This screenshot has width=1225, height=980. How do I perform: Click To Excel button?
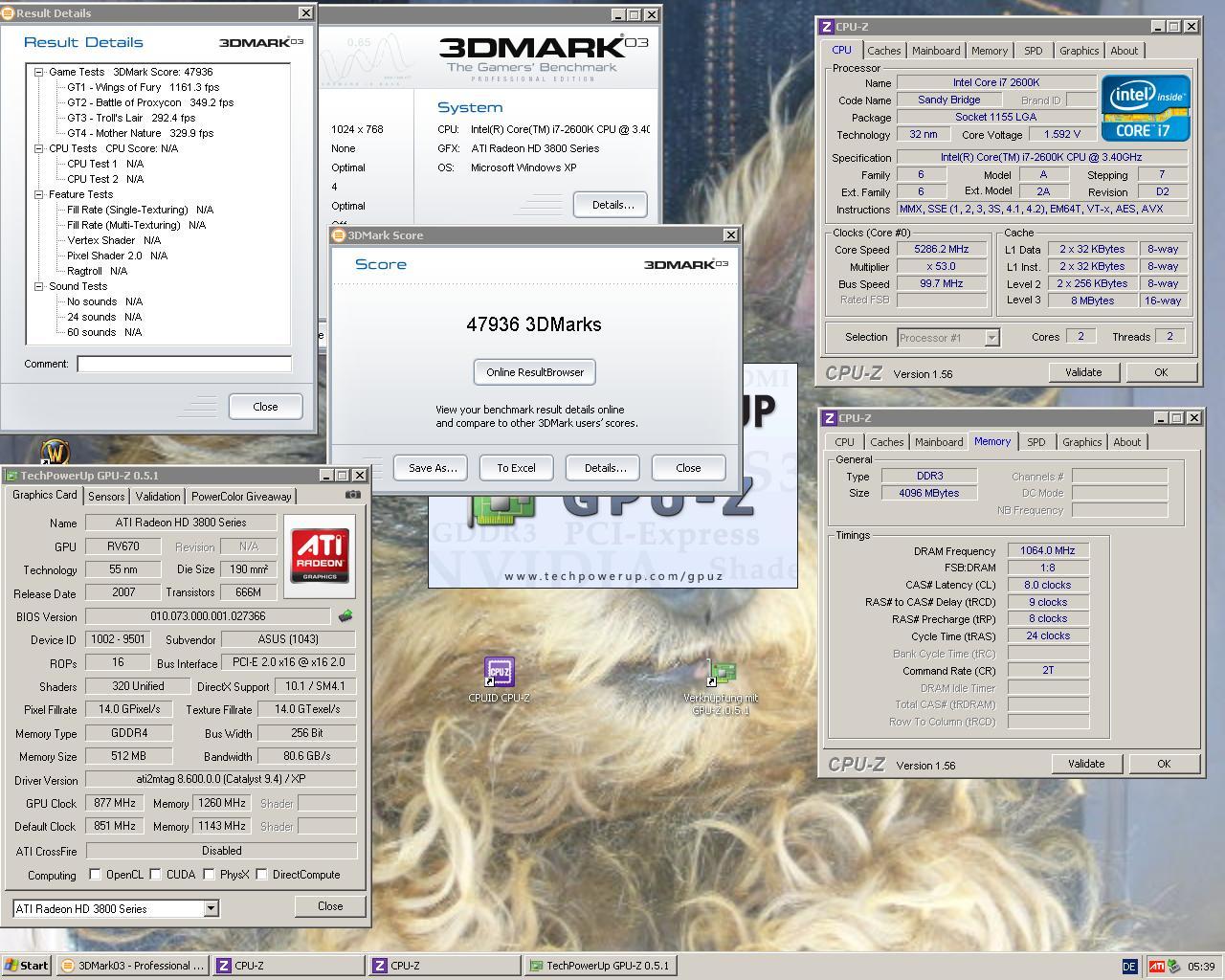(516, 468)
